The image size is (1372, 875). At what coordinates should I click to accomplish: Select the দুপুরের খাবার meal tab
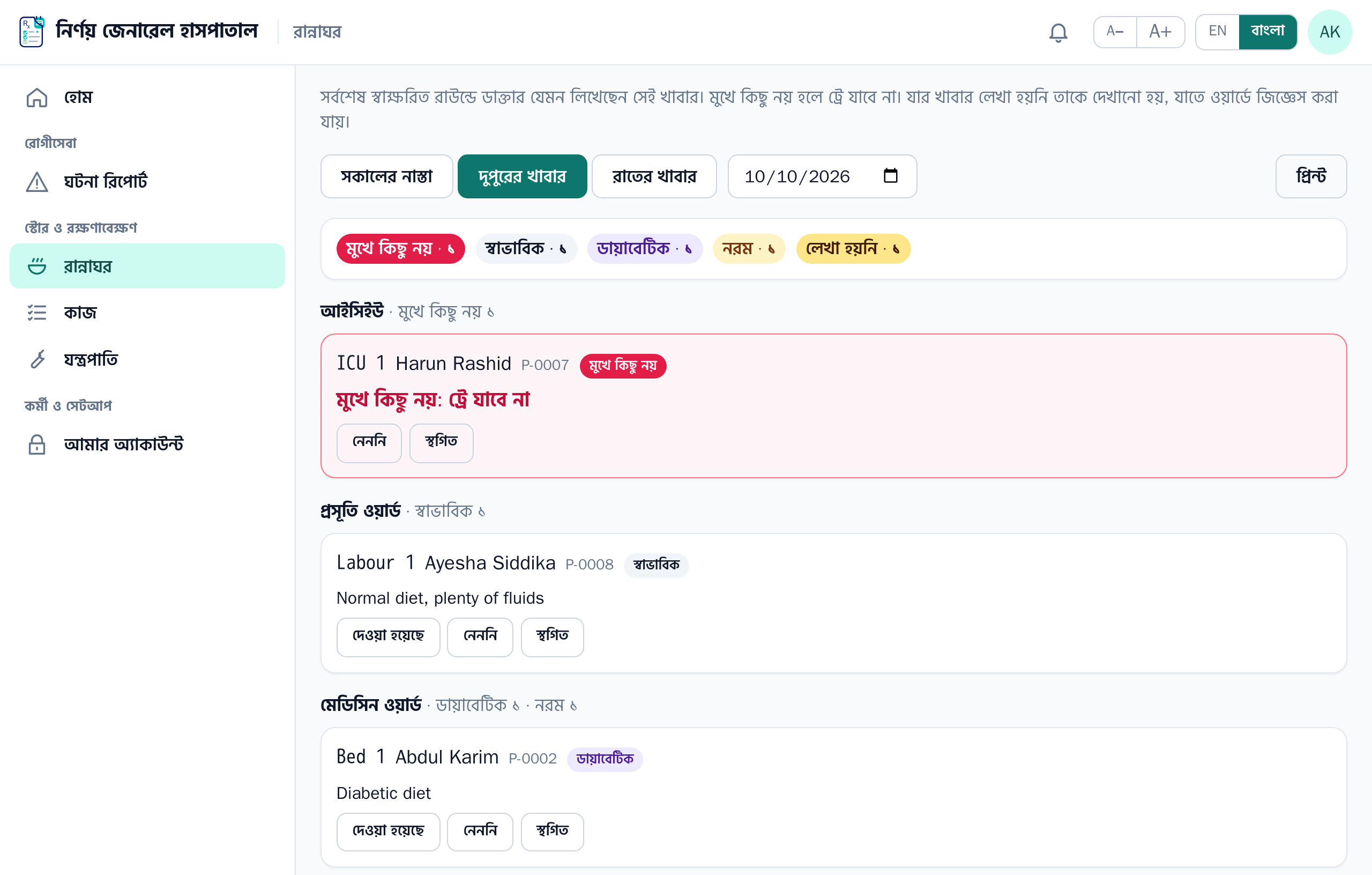[x=522, y=177]
